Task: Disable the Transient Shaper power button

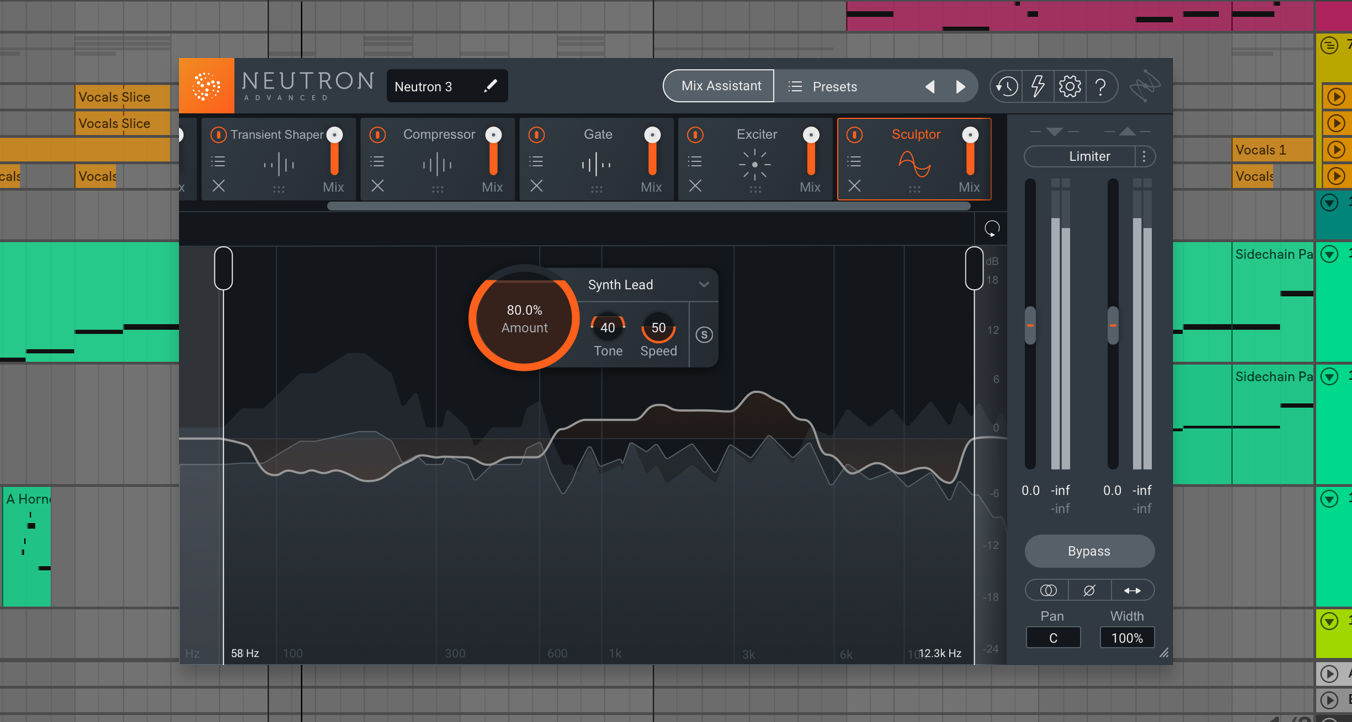Action: 218,135
